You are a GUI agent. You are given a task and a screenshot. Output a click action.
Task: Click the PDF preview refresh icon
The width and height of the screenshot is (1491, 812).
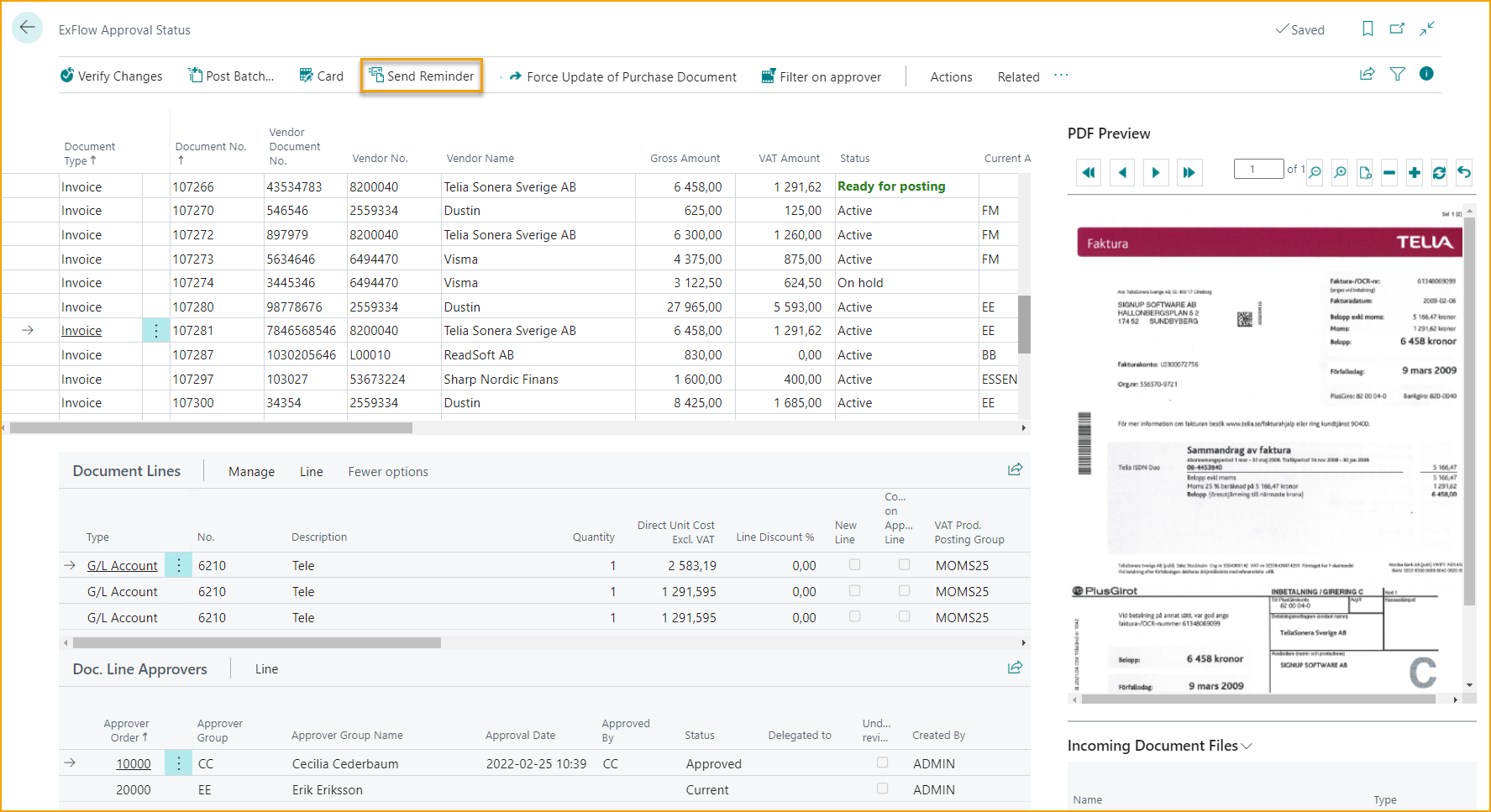coord(1439,173)
